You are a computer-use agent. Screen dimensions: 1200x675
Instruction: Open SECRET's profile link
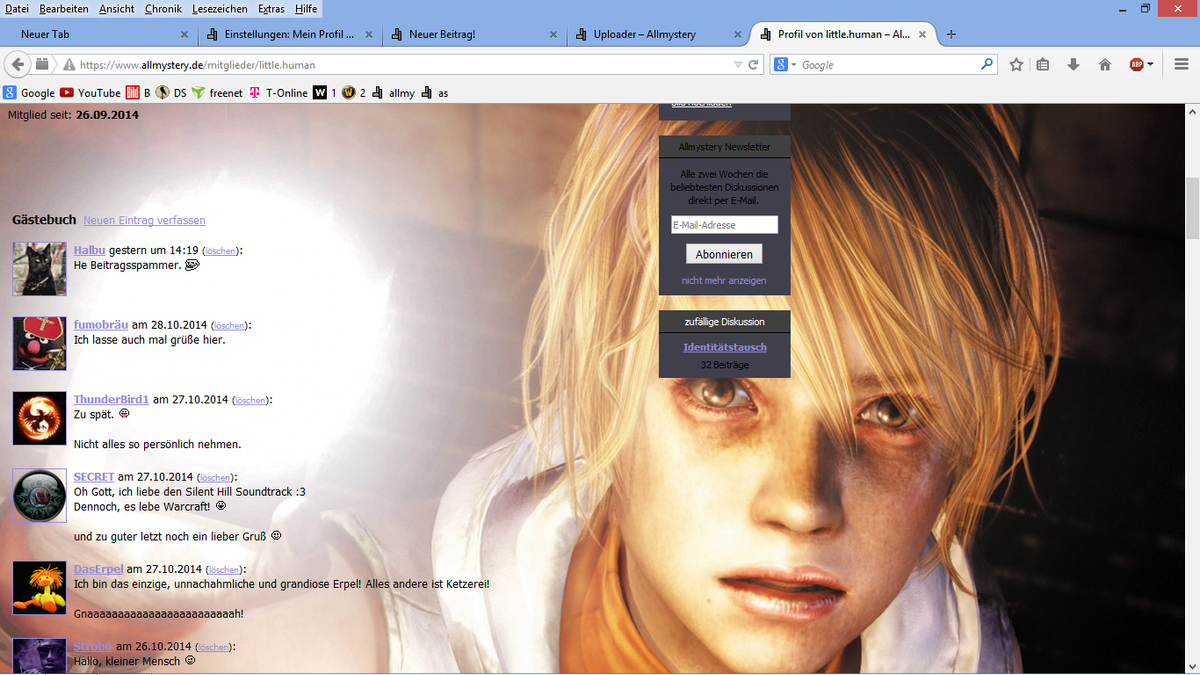click(x=94, y=477)
